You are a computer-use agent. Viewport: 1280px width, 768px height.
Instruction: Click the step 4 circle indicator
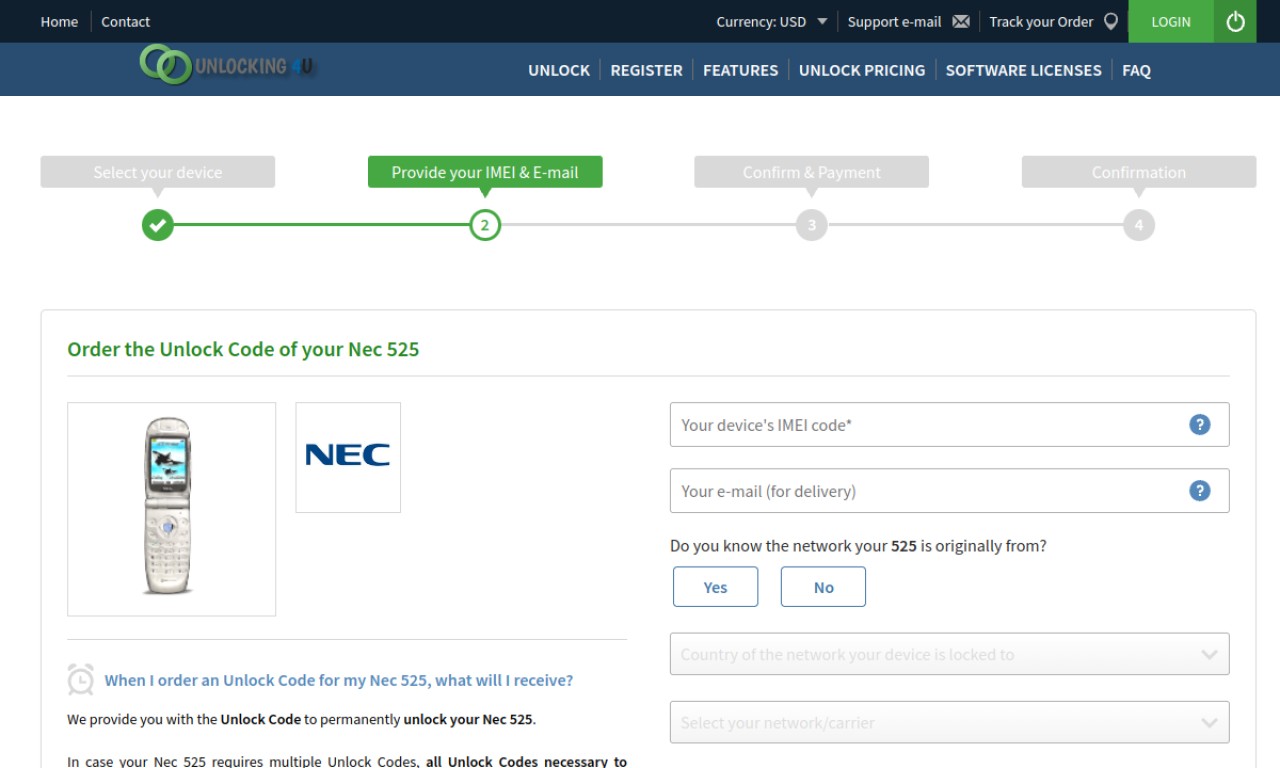click(1139, 225)
